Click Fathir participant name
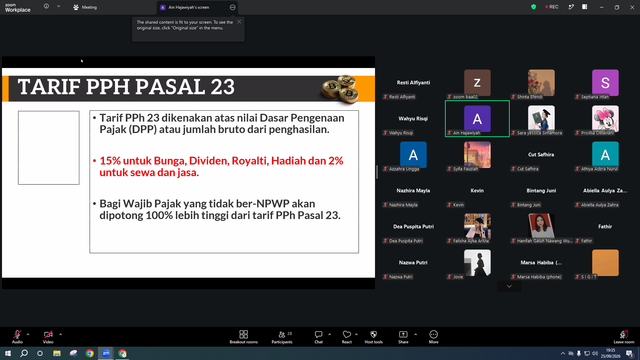 [605, 227]
